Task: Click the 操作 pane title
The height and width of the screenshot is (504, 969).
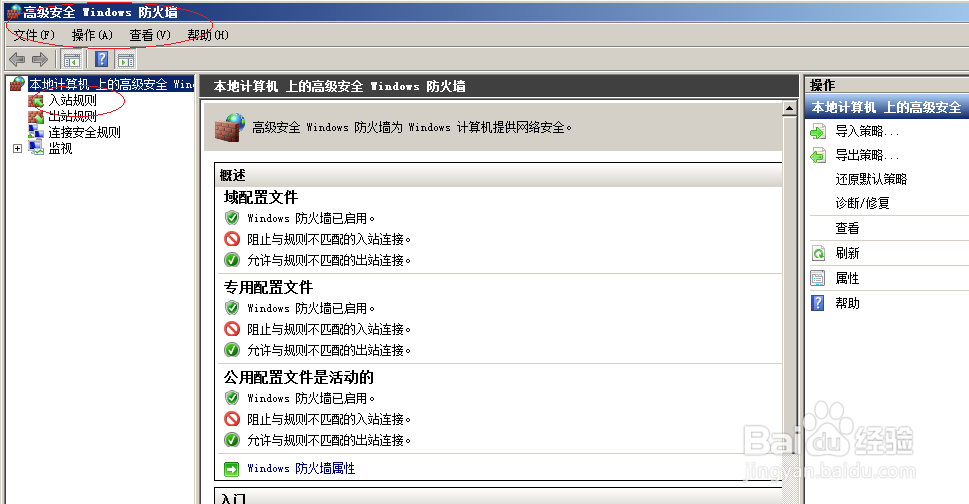Action: point(823,85)
